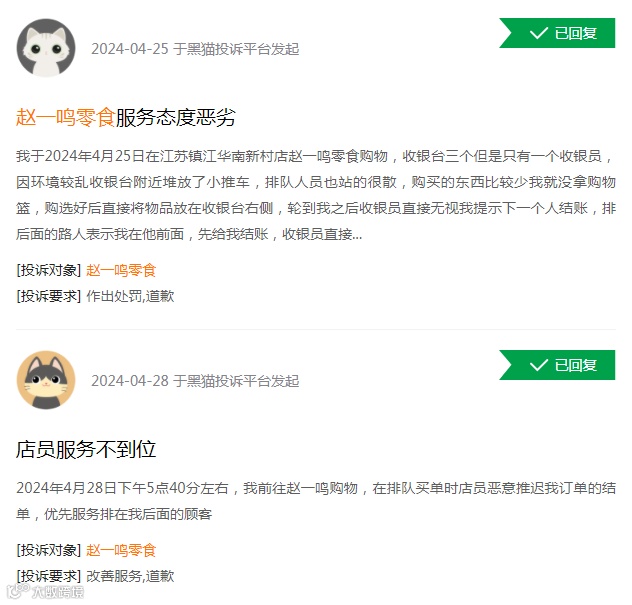Click orange 赵一鸣零食 in the first complaint title
The image size is (632, 605).
click(x=66, y=118)
